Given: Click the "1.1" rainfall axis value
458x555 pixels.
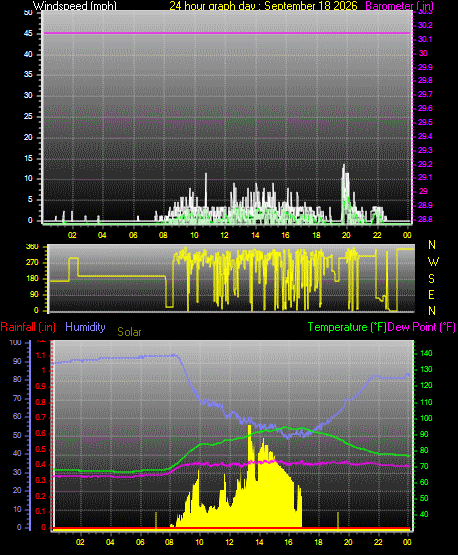Looking at the screenshot, I should [x=41, y=355].
